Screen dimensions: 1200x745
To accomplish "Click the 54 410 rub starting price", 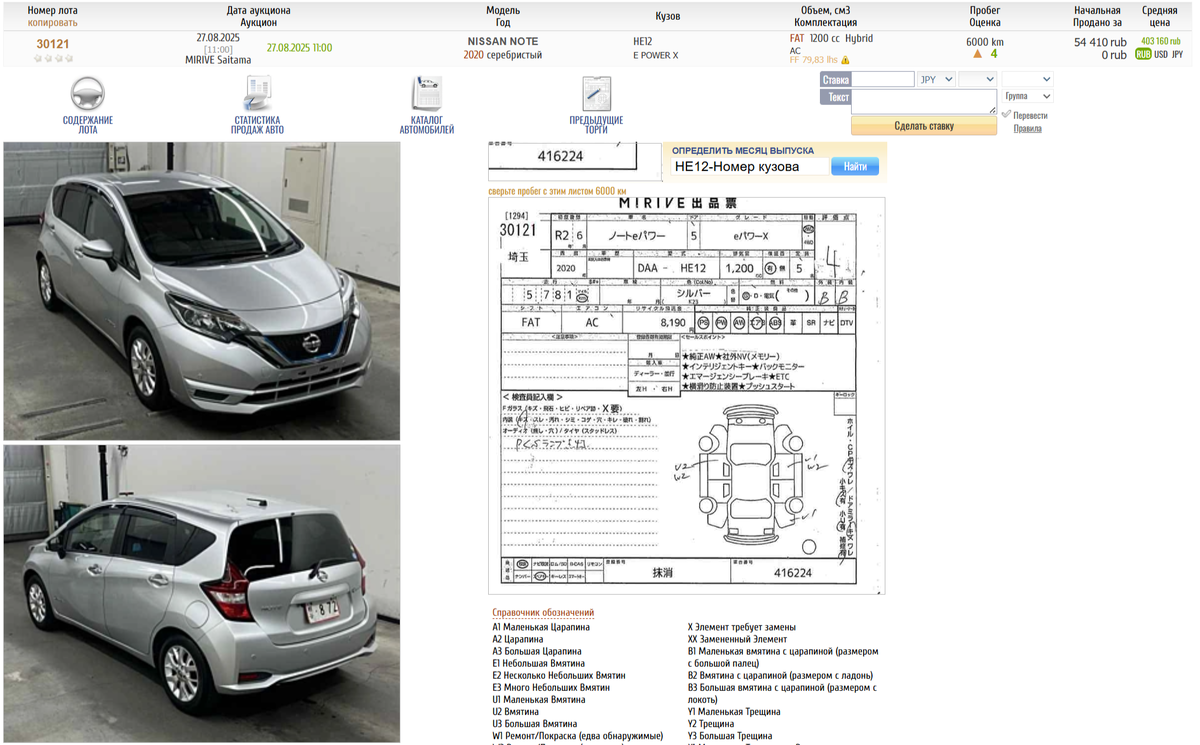I will (x=1100, y=42).
